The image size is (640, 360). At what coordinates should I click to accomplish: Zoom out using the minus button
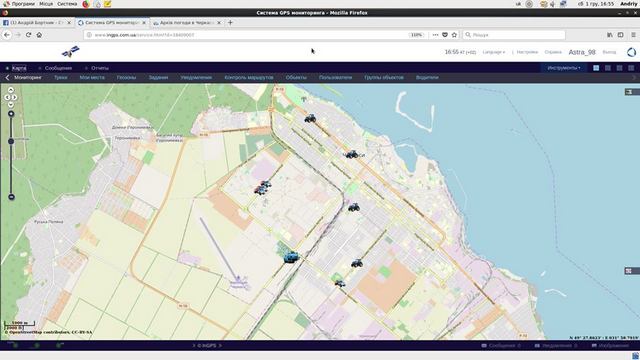click(x=11, y=197)
